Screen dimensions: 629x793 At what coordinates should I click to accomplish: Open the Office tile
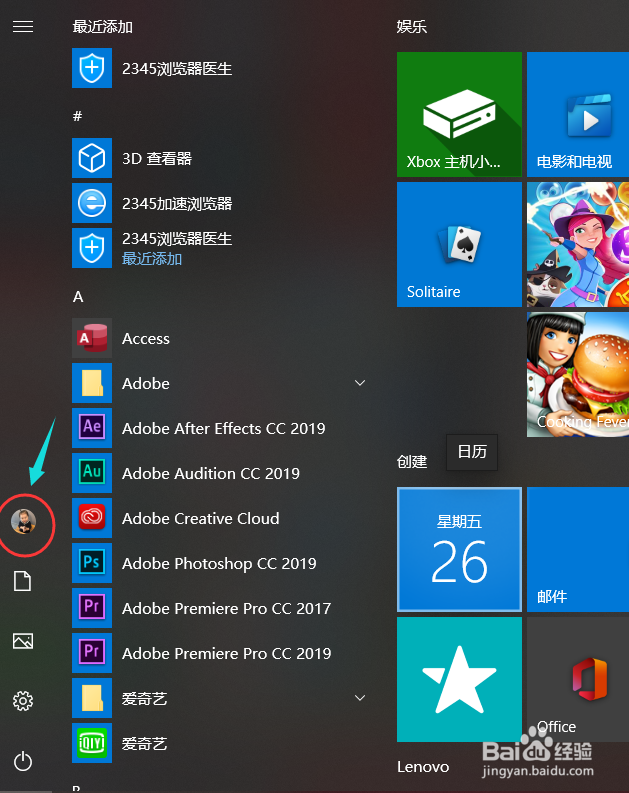coord(578,679)
